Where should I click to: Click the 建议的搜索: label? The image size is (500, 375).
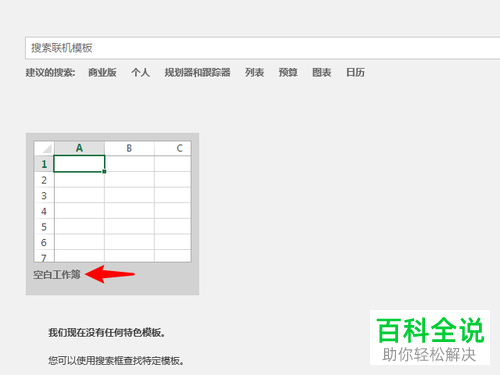click(50, 72)
